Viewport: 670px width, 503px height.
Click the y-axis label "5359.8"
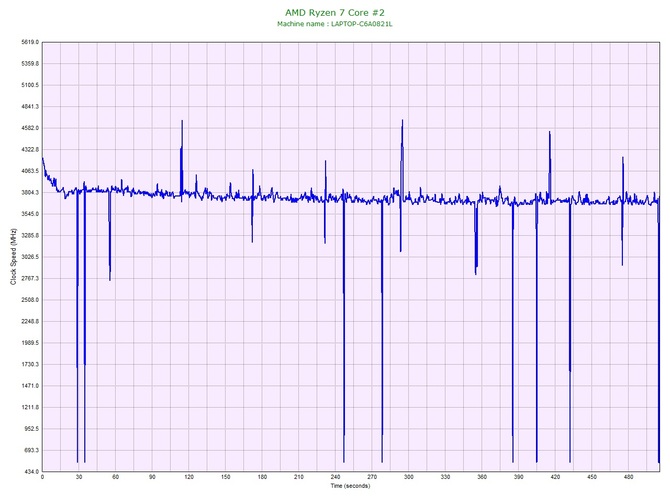(x=30, y=64)
